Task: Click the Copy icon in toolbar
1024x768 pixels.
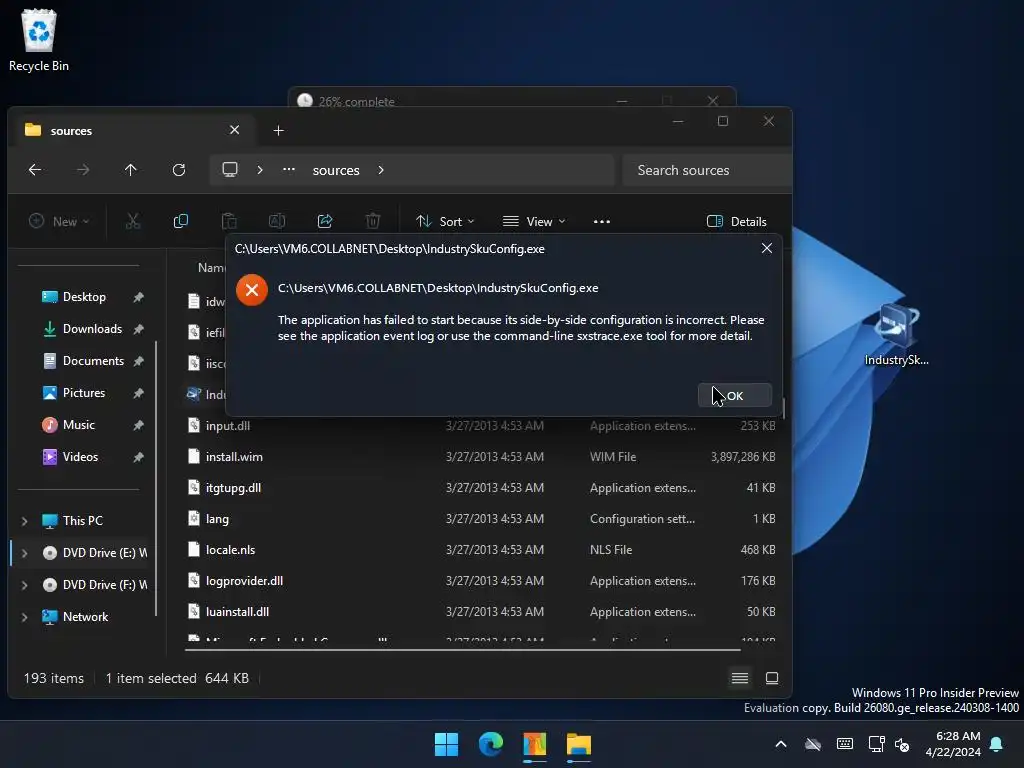Action: coord(181,221)
